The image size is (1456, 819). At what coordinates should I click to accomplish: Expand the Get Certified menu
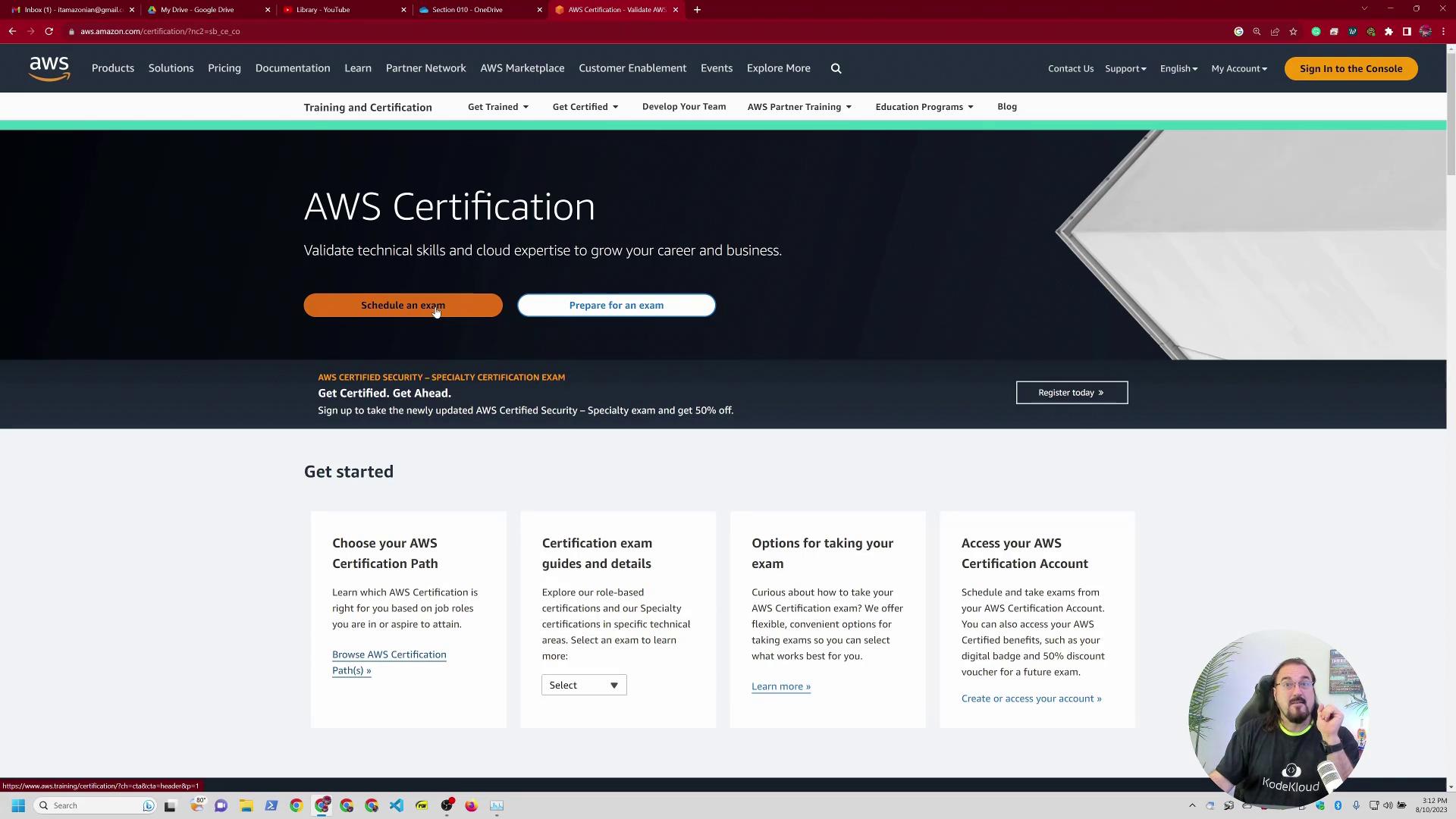585,107
